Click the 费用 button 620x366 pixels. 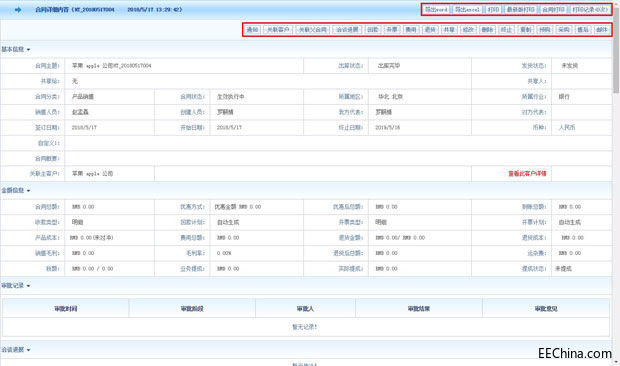coord(411,30)
